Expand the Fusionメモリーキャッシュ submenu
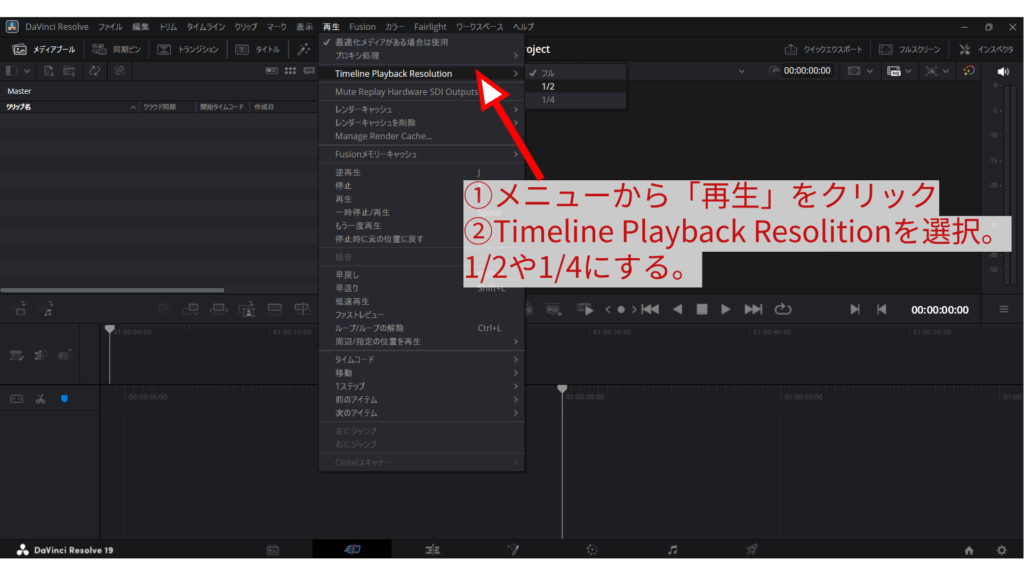Viewport: 1024px width, 576px height. click(x=422, y=154)
